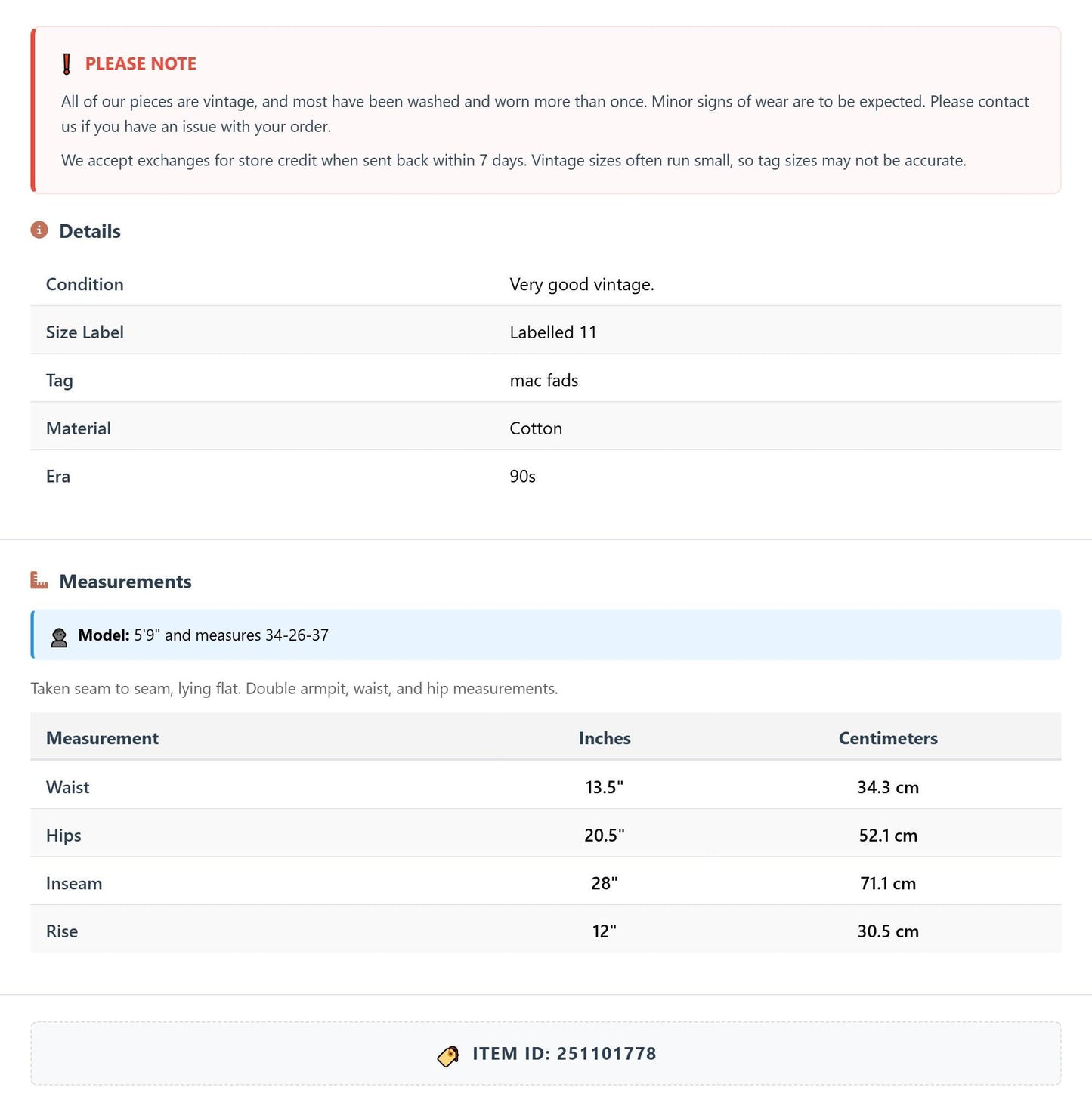The height and width of the screenshot is (1112, 1092).
Task: Click the ITEM ID 251101778 text
Action: pos(565,1054)
